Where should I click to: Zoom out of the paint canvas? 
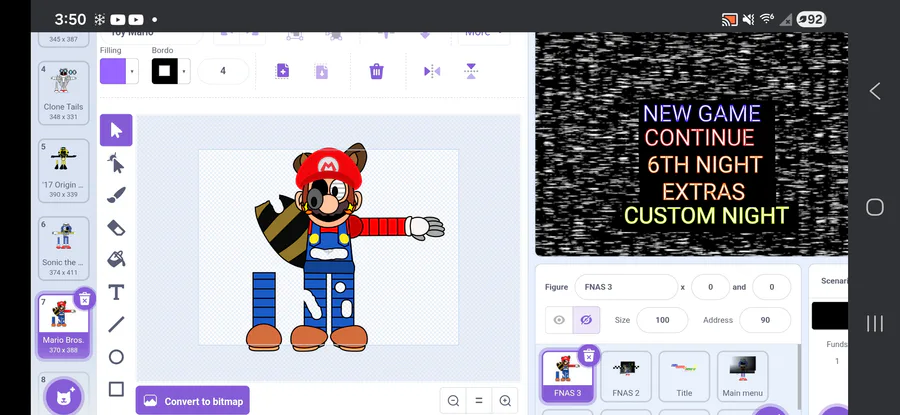point(453,401)
